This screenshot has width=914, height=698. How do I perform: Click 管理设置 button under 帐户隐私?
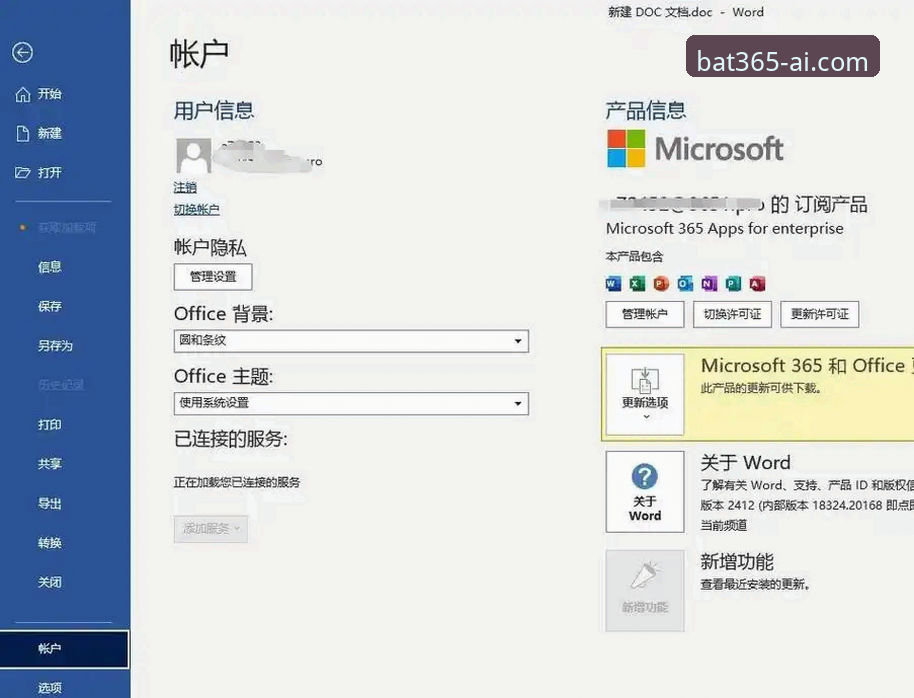click(213, 276)
